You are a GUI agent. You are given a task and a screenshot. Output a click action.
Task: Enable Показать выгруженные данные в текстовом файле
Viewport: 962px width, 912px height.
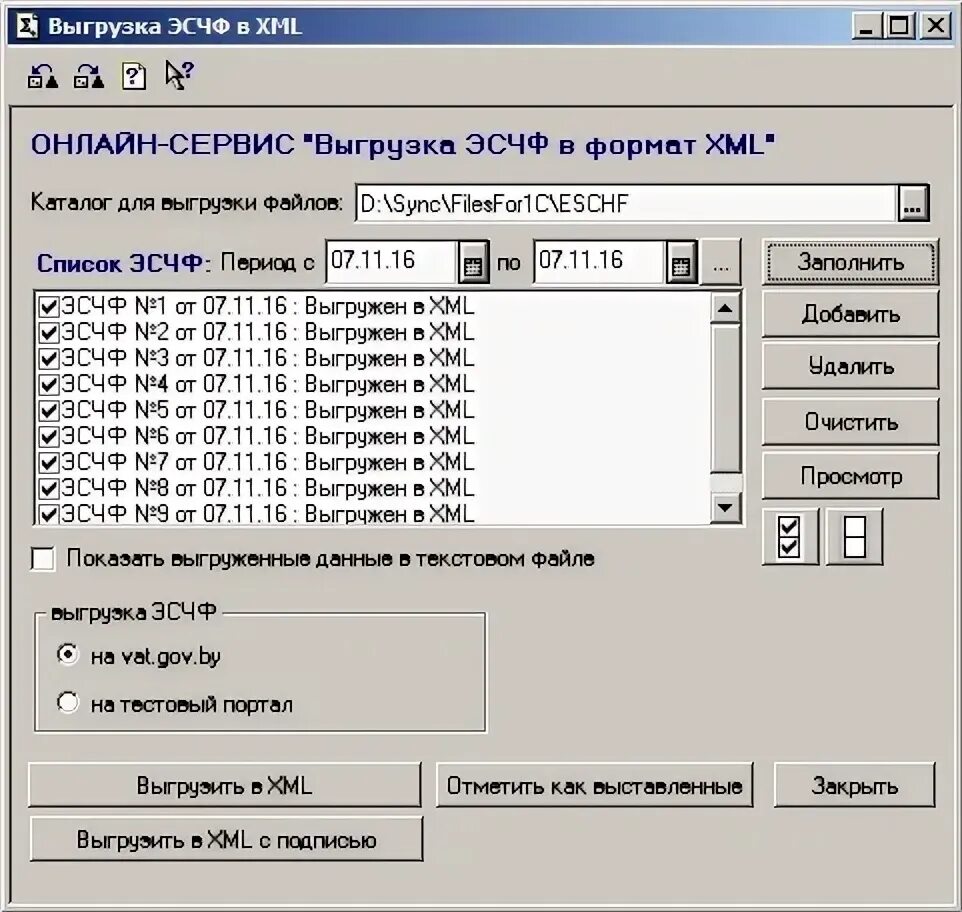coord(43,559)
